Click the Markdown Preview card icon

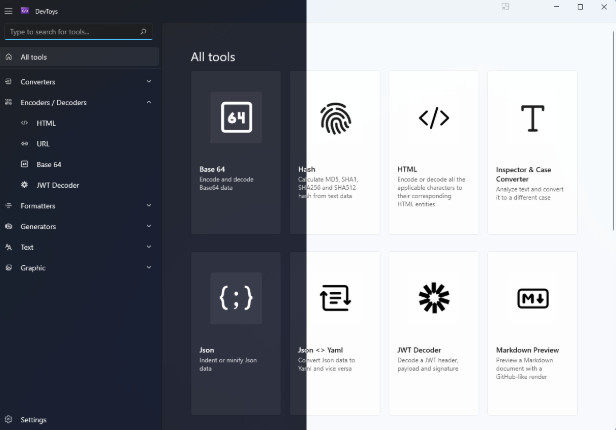click(x=533, y=298)
